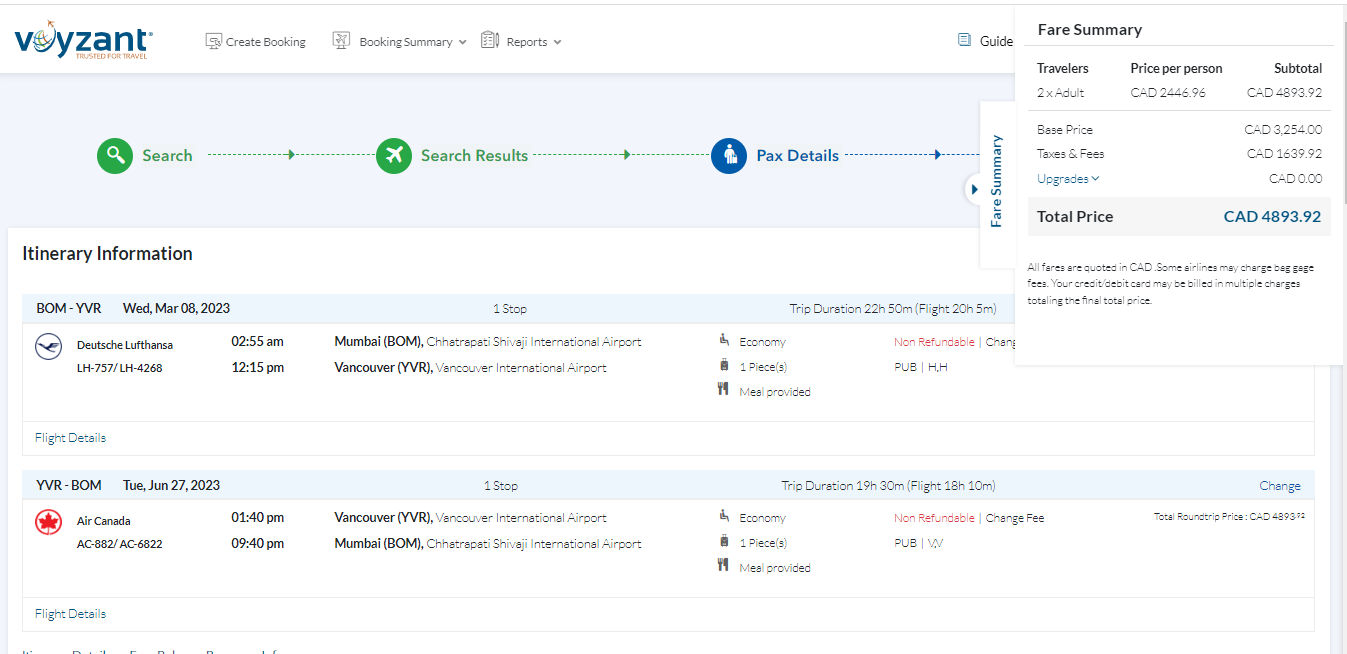Open the Guide from the top bar

[x=985, y=41]
